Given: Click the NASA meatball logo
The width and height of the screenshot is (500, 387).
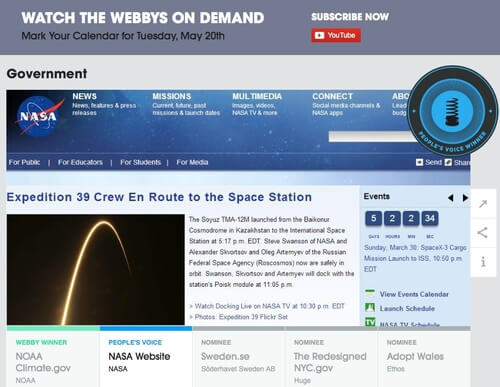Looking at the screenshot, I should pos(39,116).
